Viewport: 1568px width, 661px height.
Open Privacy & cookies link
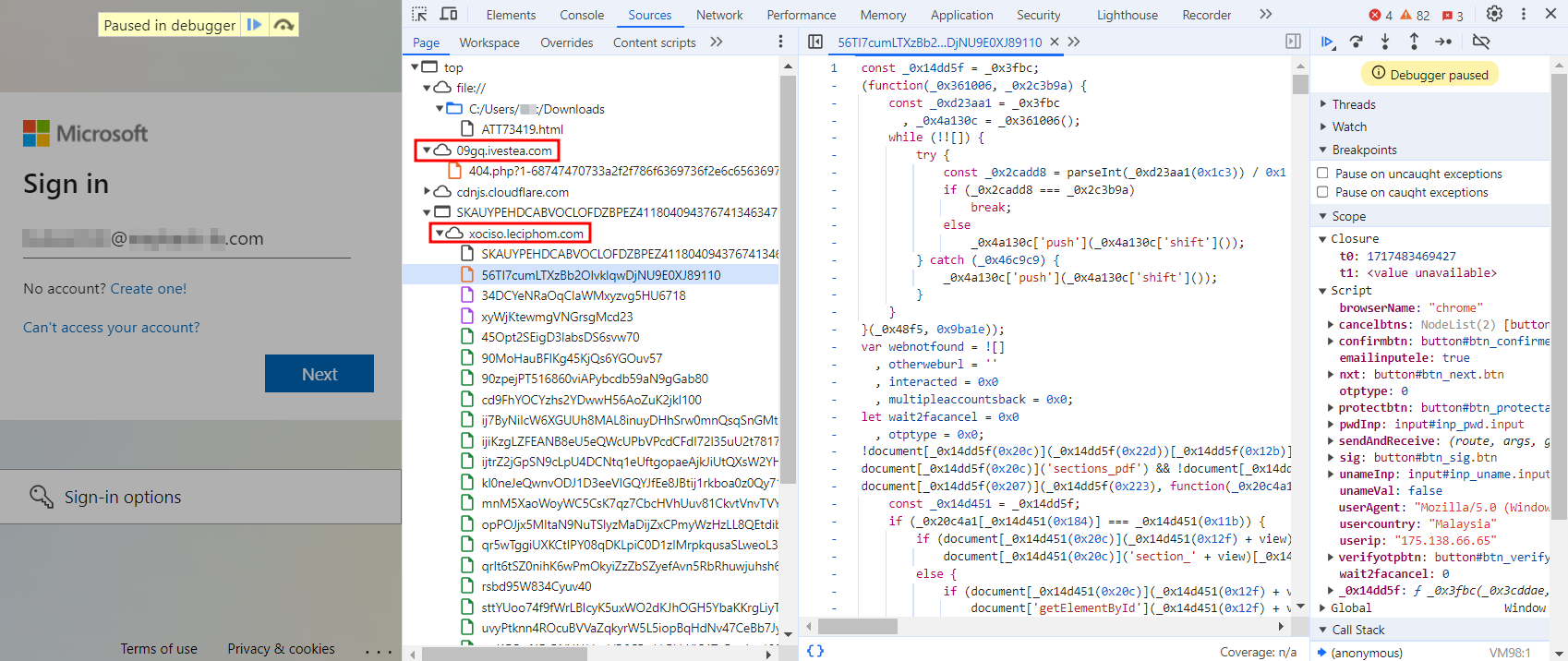click(282, 649)
